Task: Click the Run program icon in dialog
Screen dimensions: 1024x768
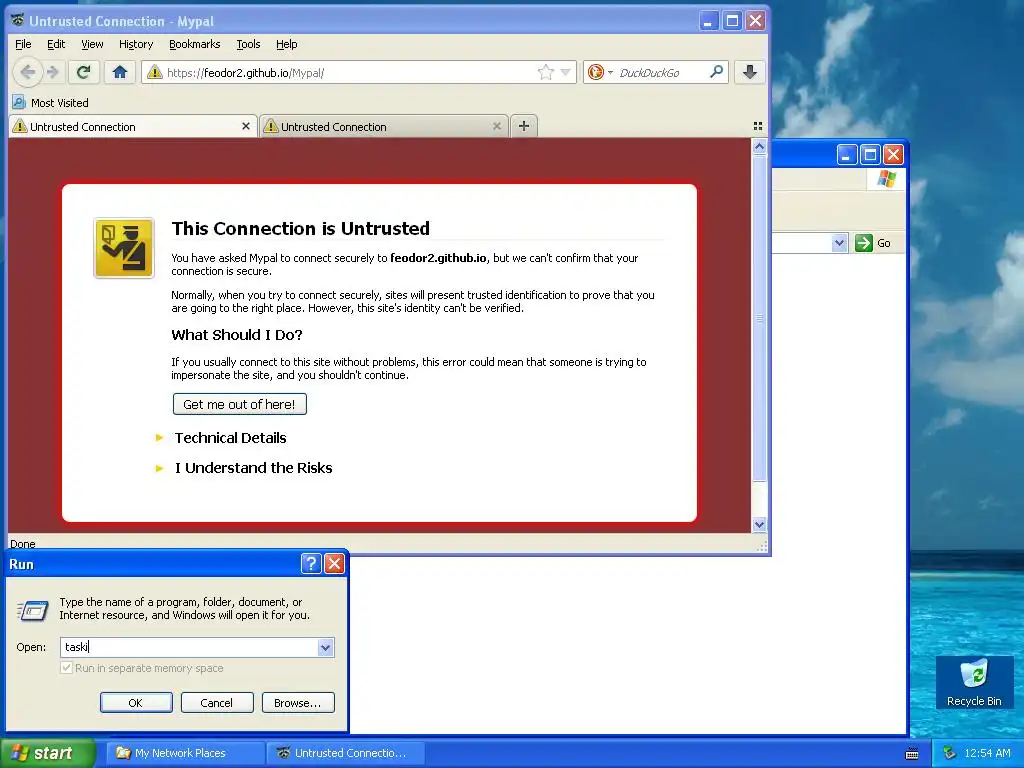Action: [32, 610]
